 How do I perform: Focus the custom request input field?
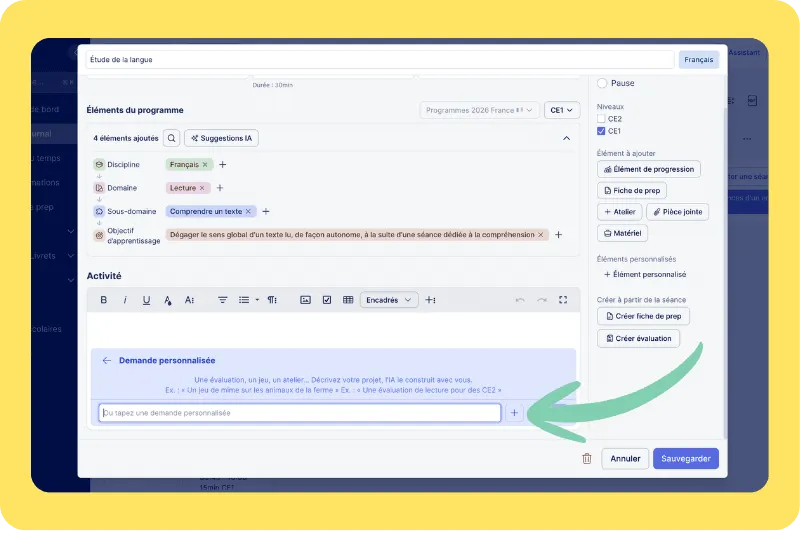pos(299,413)
